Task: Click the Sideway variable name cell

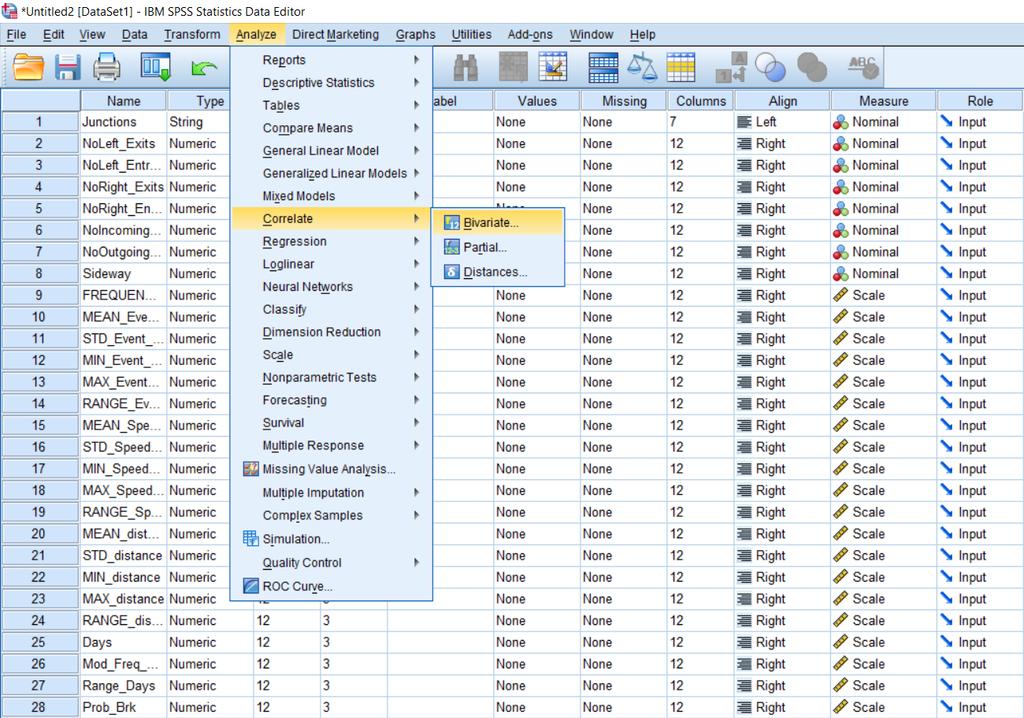Action: coord(123,274)
